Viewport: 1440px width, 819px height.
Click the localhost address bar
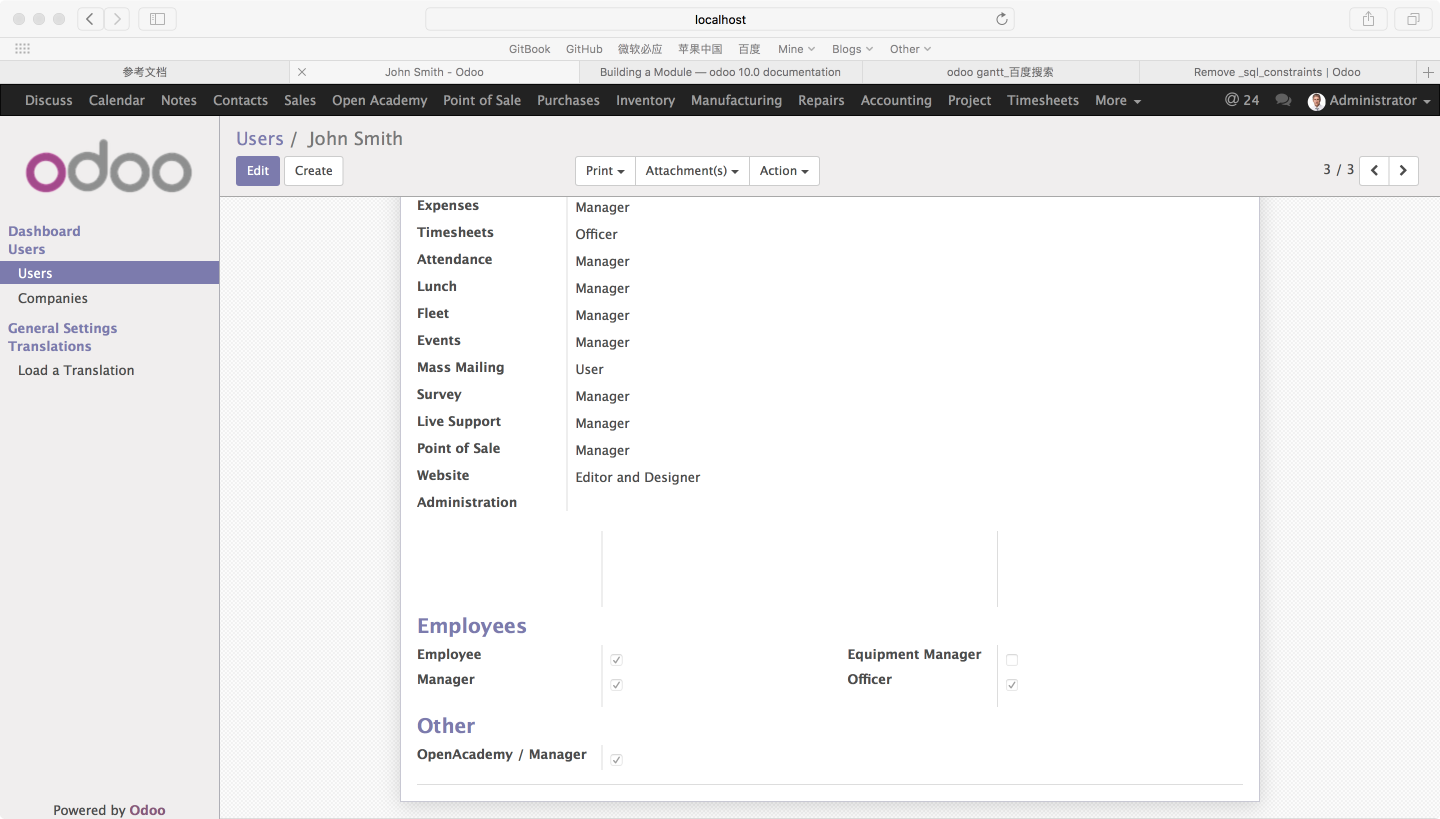point(720,19)
